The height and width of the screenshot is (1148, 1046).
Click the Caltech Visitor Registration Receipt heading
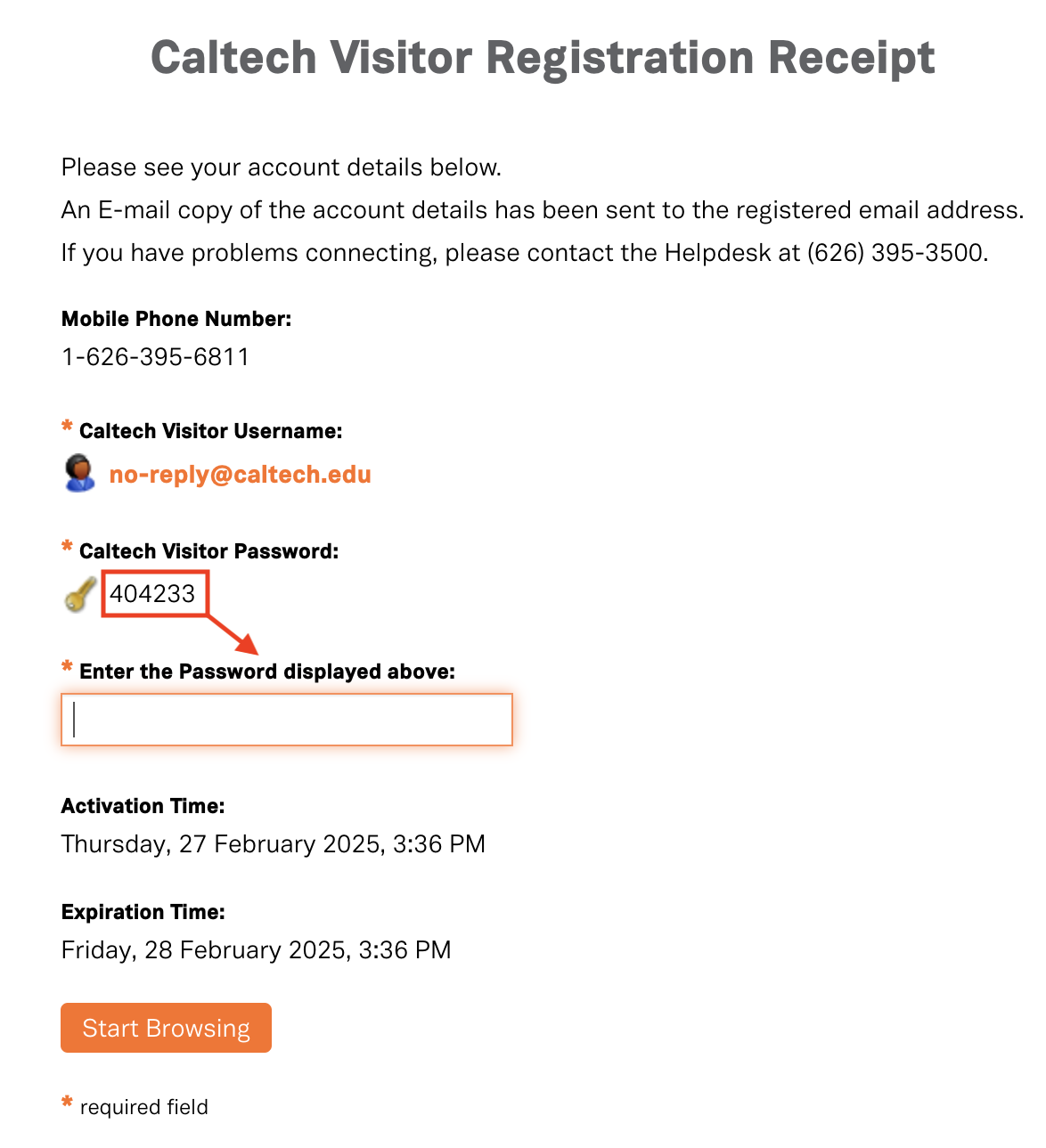(542, 59)
